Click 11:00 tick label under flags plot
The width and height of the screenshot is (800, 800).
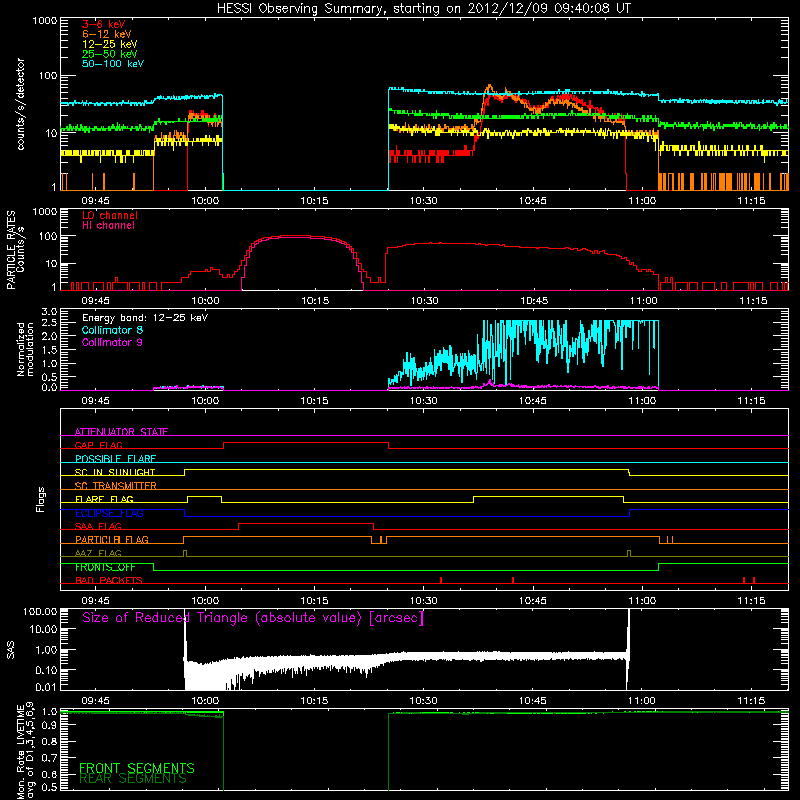[642, 601]
